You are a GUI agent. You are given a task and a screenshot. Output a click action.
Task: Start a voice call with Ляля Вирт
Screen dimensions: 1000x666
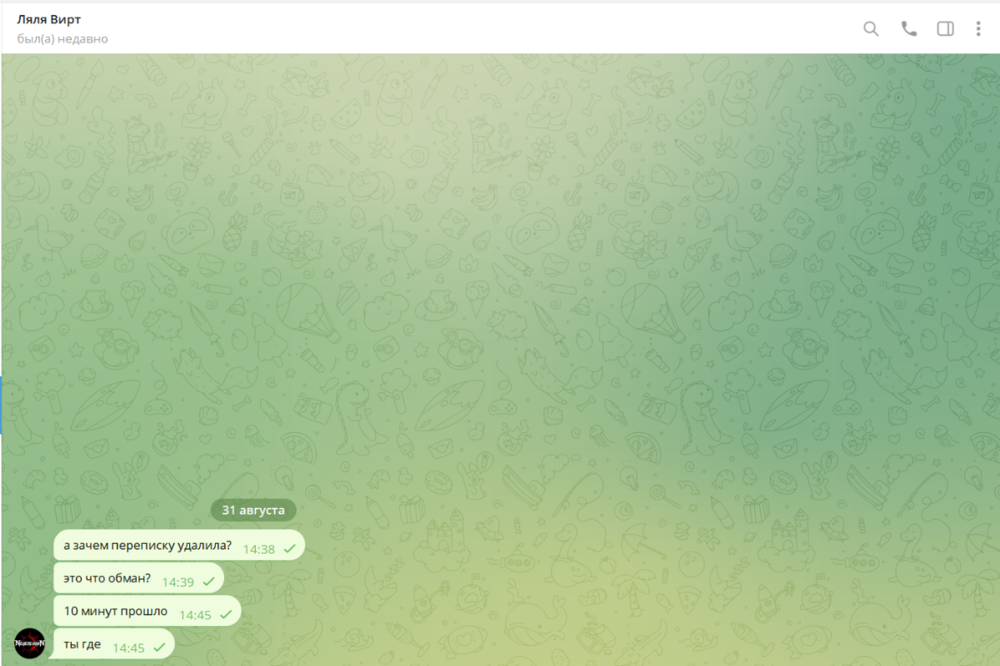tap(908, 29)
